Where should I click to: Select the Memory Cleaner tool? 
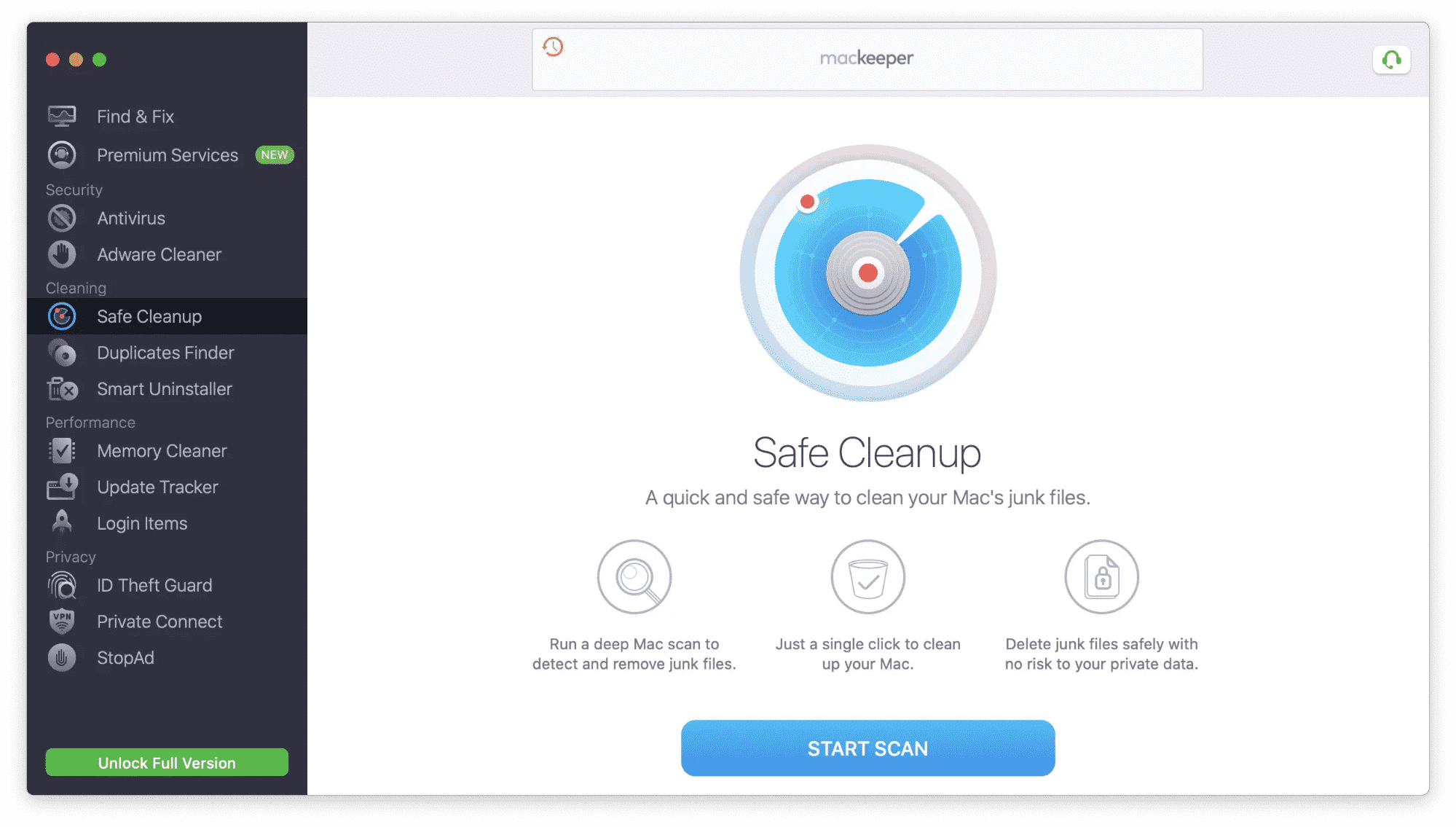[160, 450]
